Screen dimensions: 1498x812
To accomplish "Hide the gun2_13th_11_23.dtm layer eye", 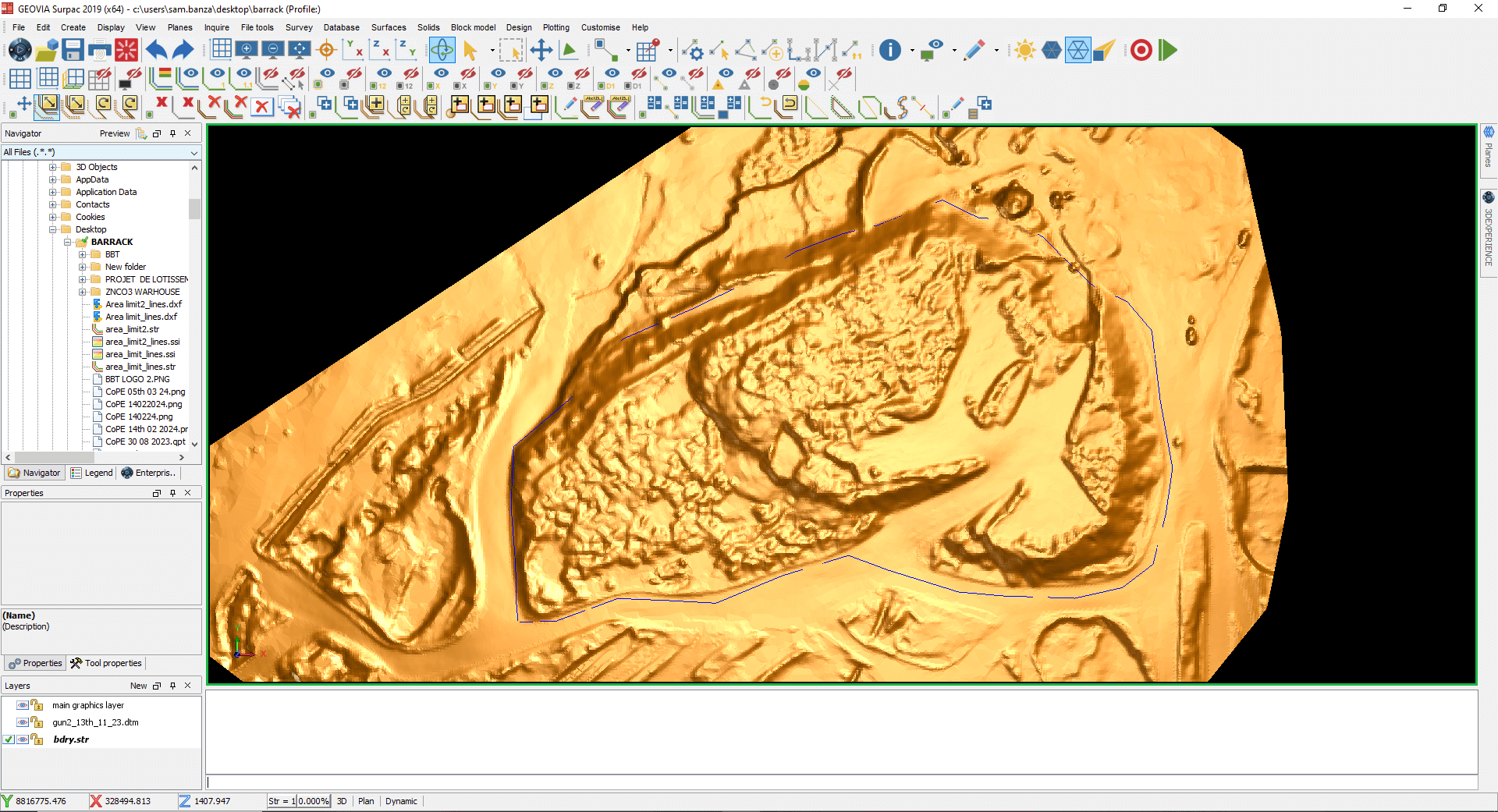I will coord(23,722).
